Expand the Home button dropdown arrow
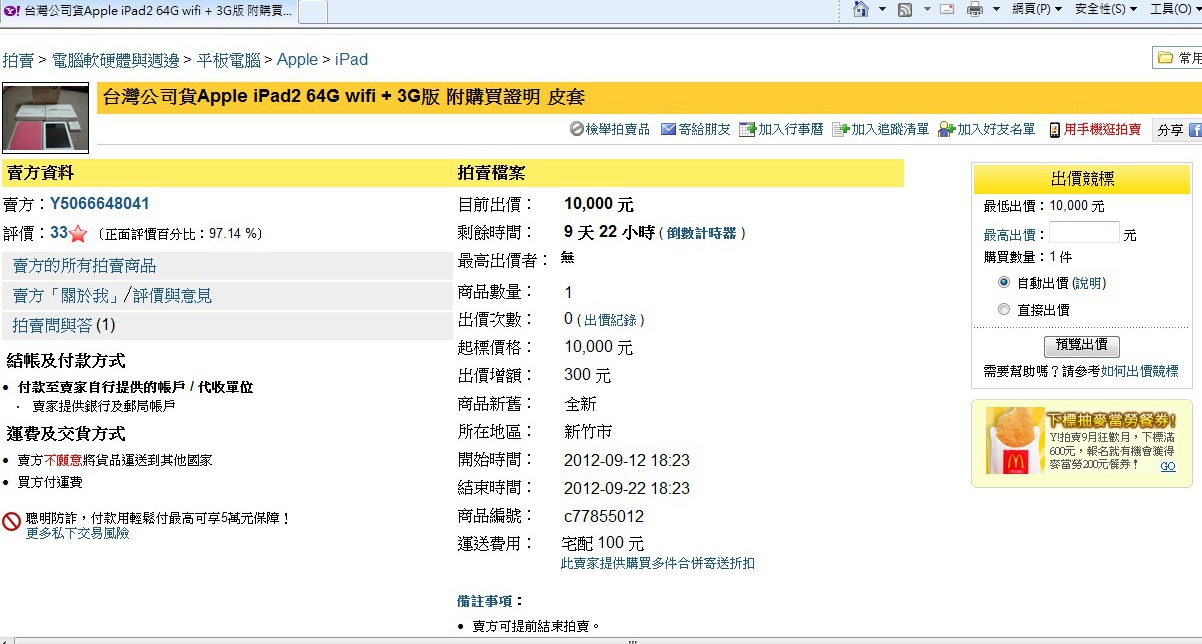 pyautogui.click(x=882, y=9)
